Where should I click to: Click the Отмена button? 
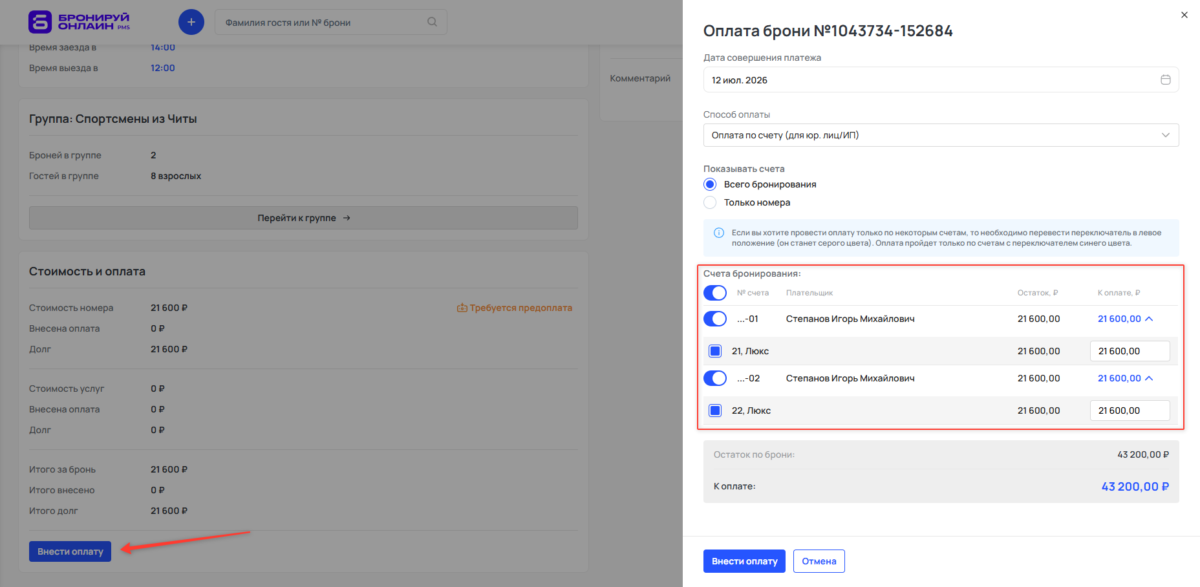pos(819,561)
